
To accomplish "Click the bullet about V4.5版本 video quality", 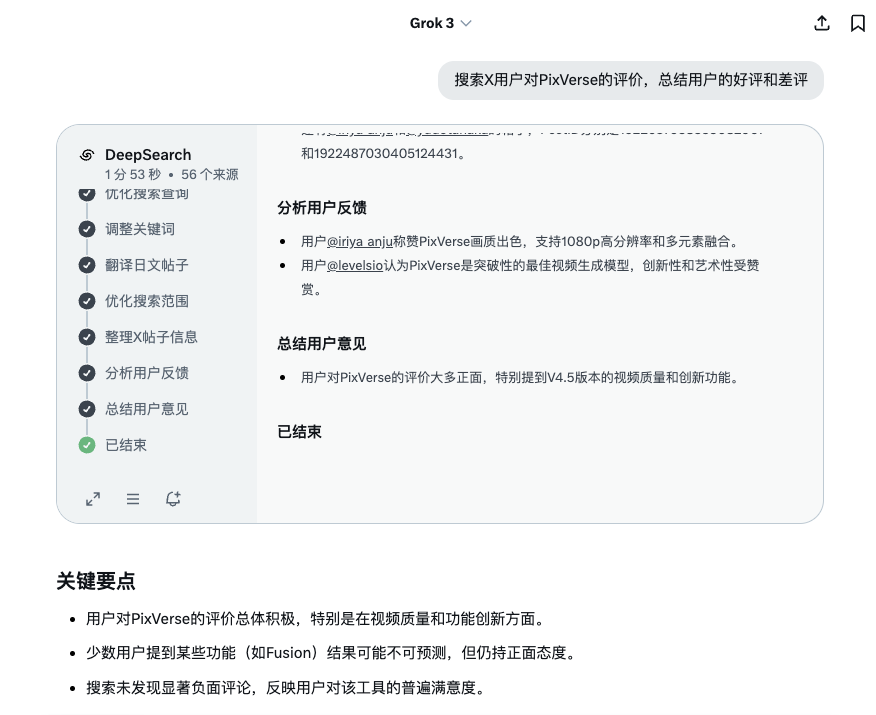I will (x=521, y=378).
